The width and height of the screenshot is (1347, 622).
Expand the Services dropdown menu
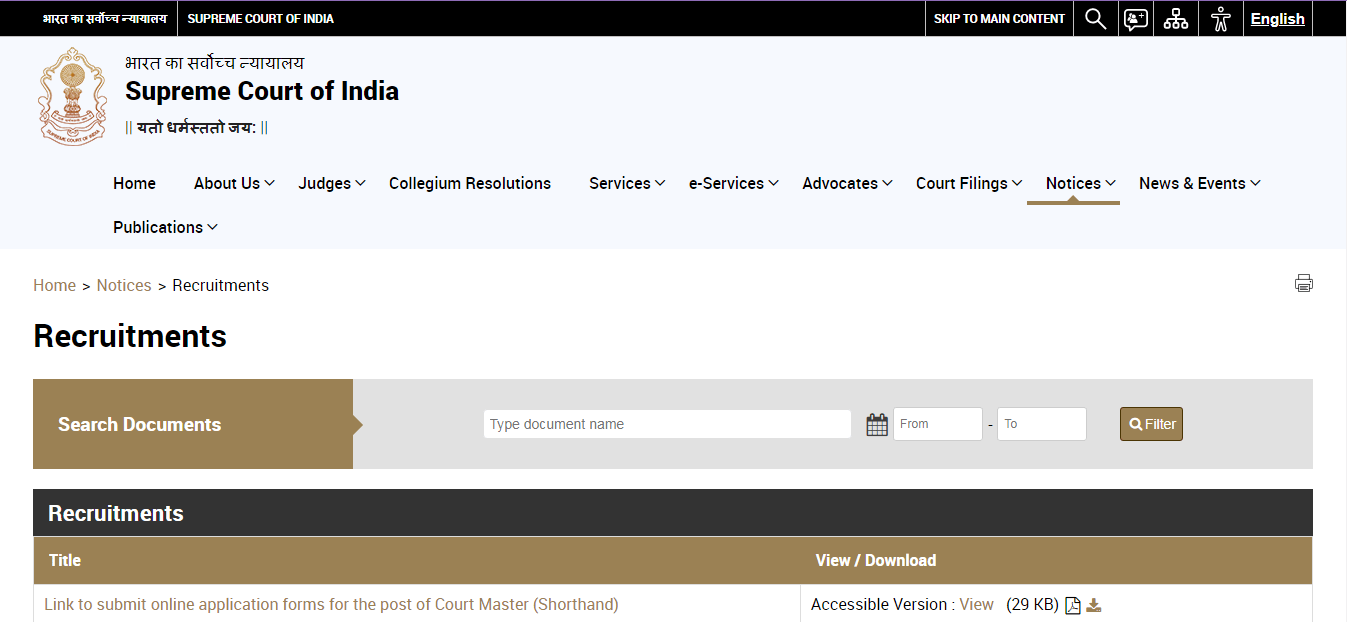coord(620,183)
